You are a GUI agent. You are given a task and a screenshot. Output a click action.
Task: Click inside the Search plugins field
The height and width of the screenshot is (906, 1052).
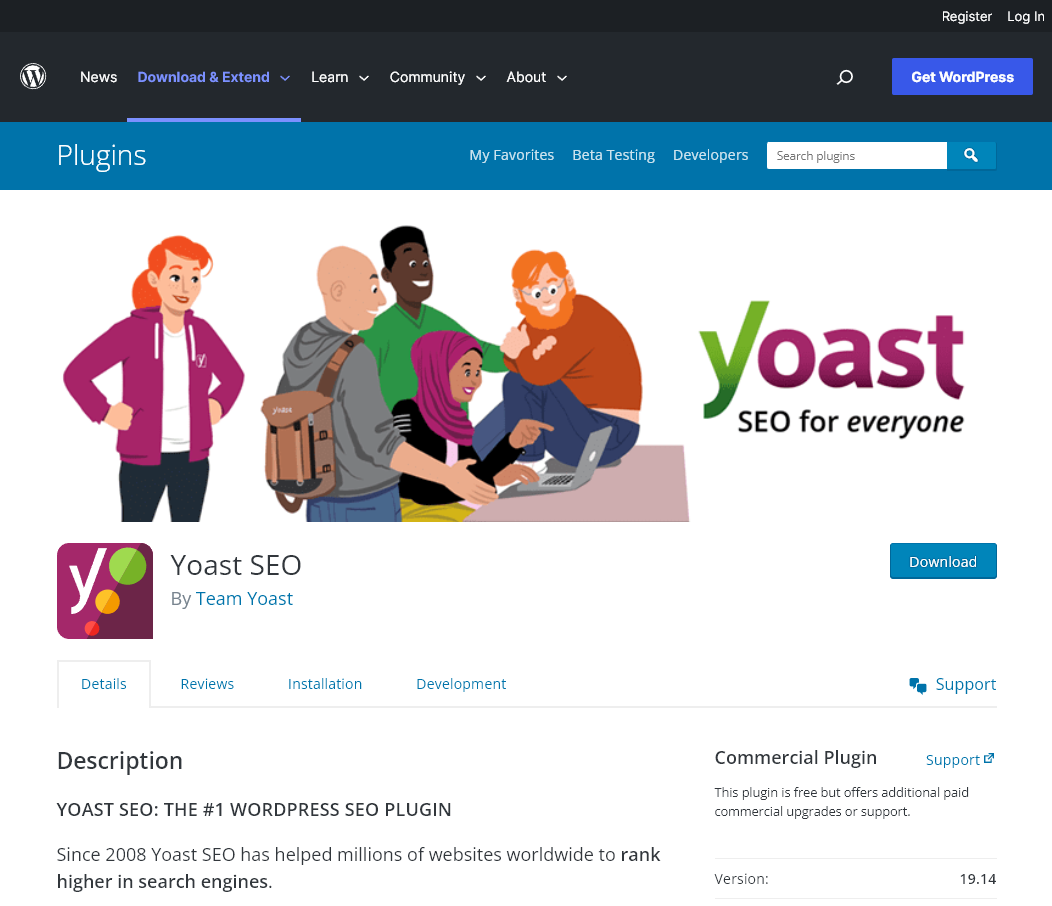(856, 155)
